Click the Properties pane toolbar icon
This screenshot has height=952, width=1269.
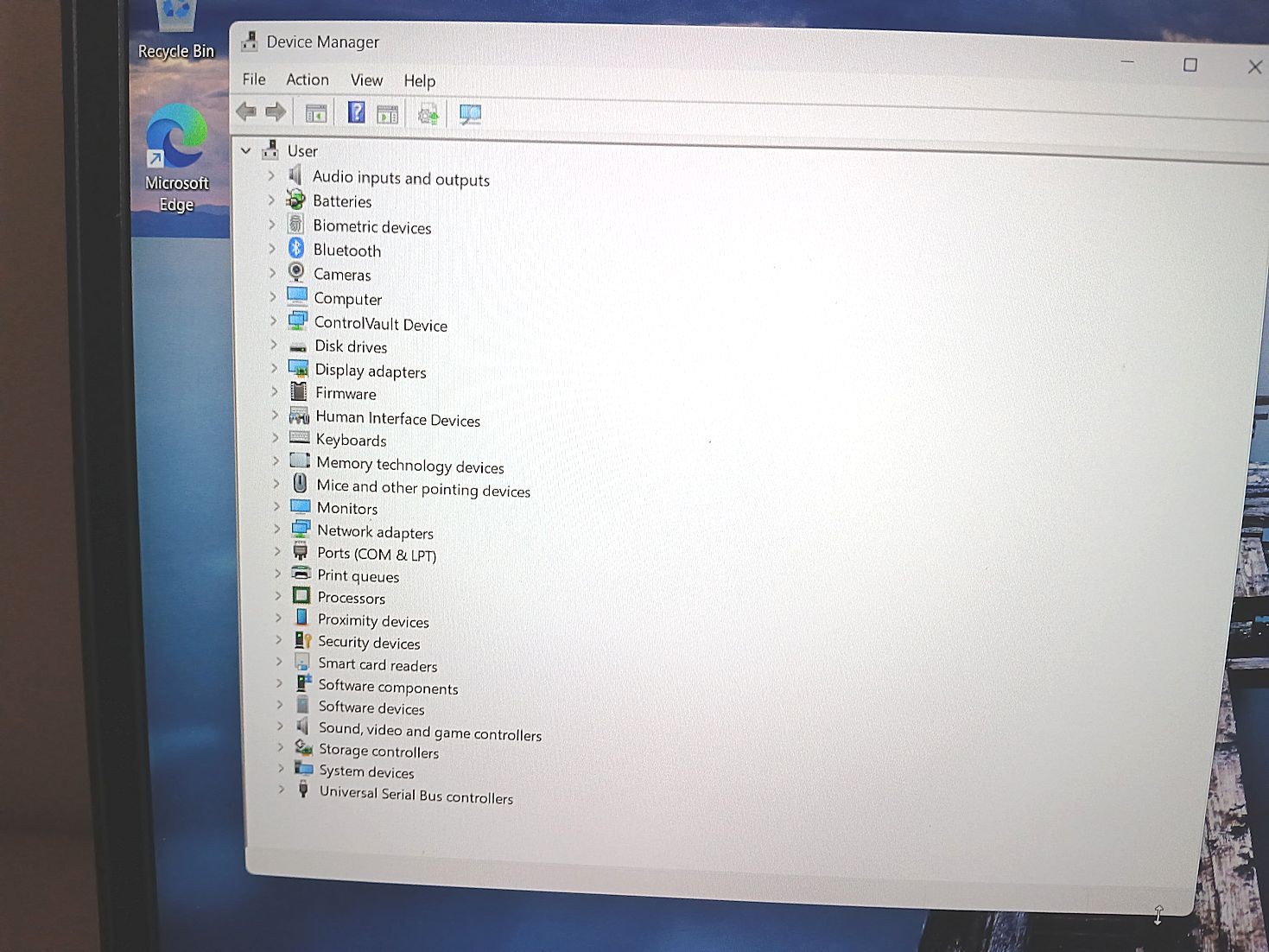[388, 114]
